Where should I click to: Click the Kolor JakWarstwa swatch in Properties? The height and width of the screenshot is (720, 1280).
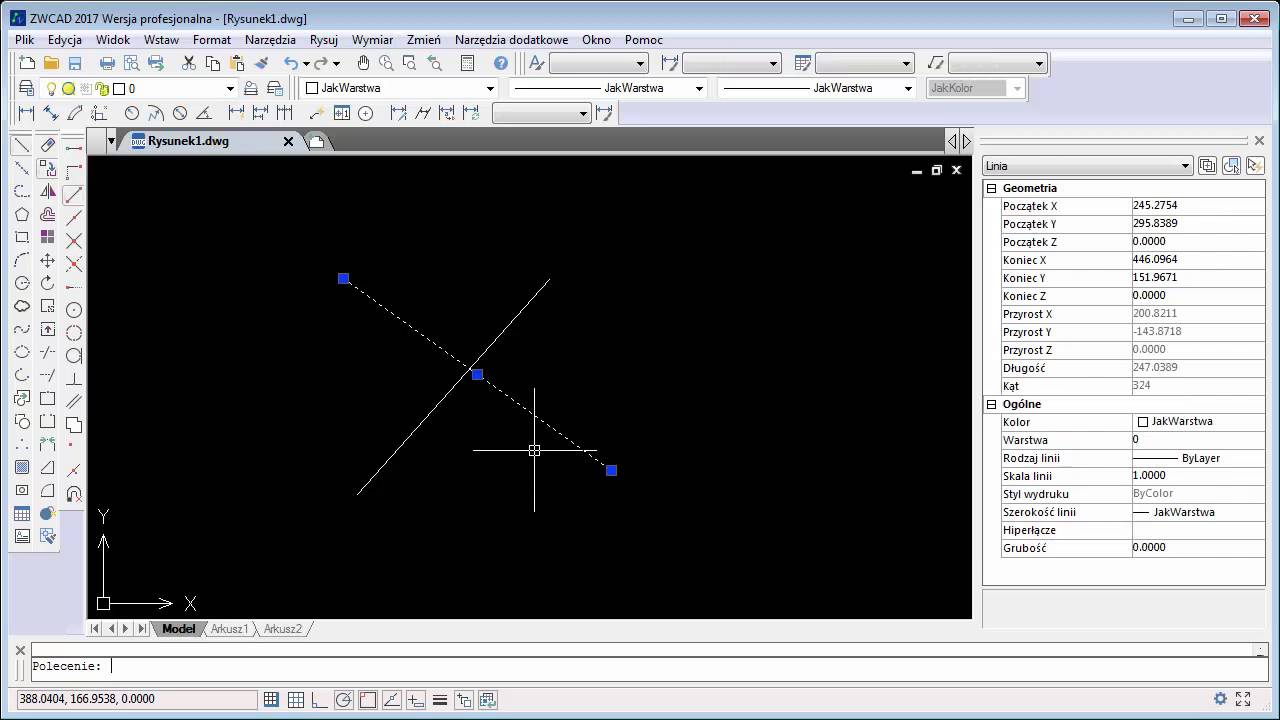click(x=1143, y=422)
